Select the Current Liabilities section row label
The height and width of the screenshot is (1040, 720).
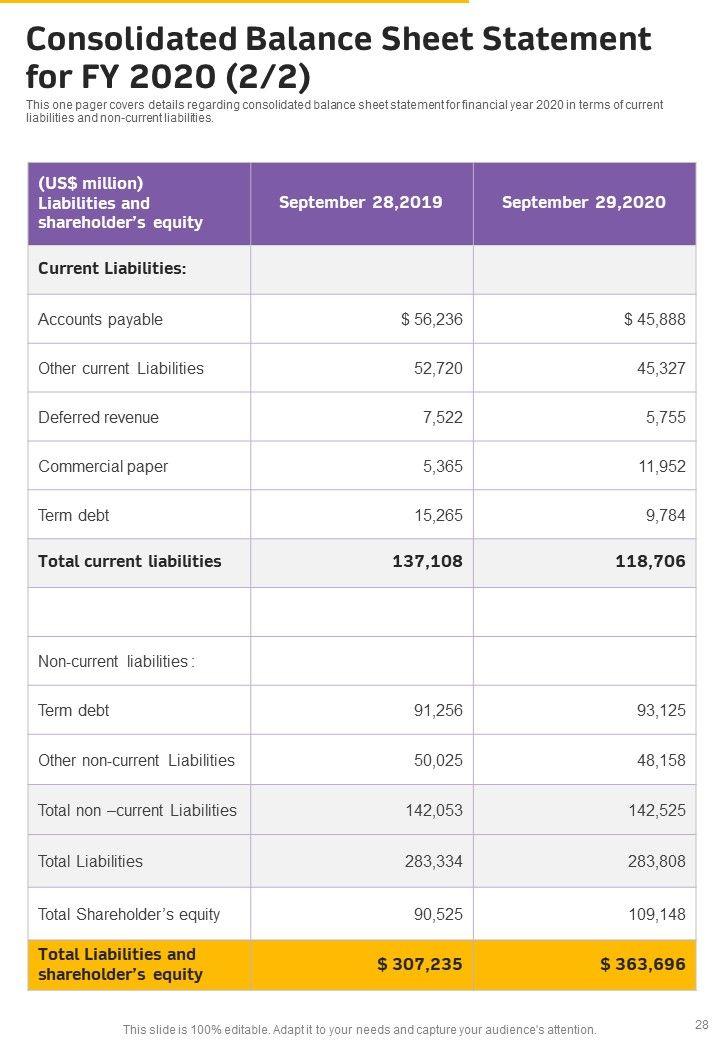pyautogui.click(x=112, y=269)
